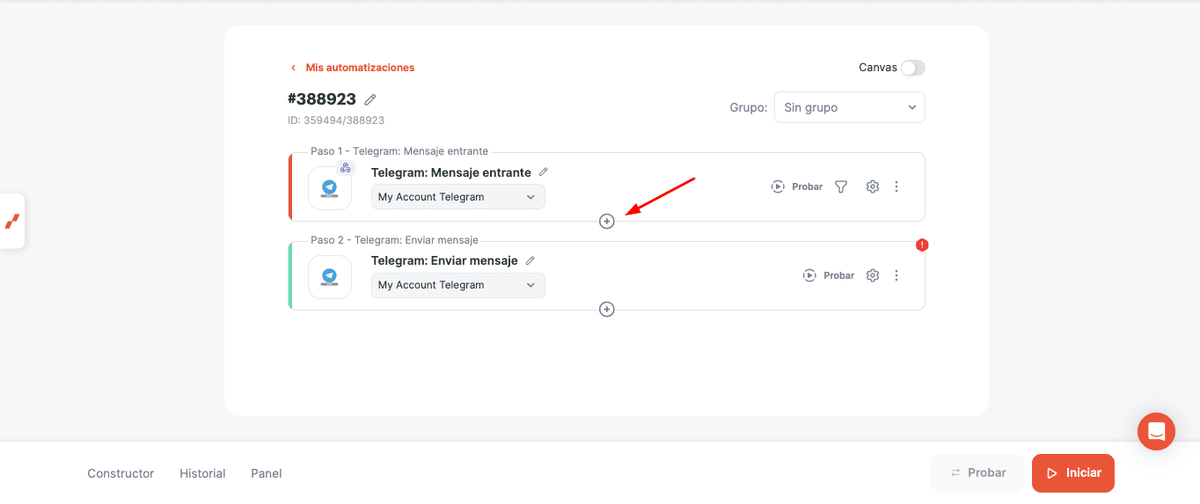The height and width of the screenshot is (504, 1200).
Task: Toggle the Canvas switch
Action: tap(913, 68)
